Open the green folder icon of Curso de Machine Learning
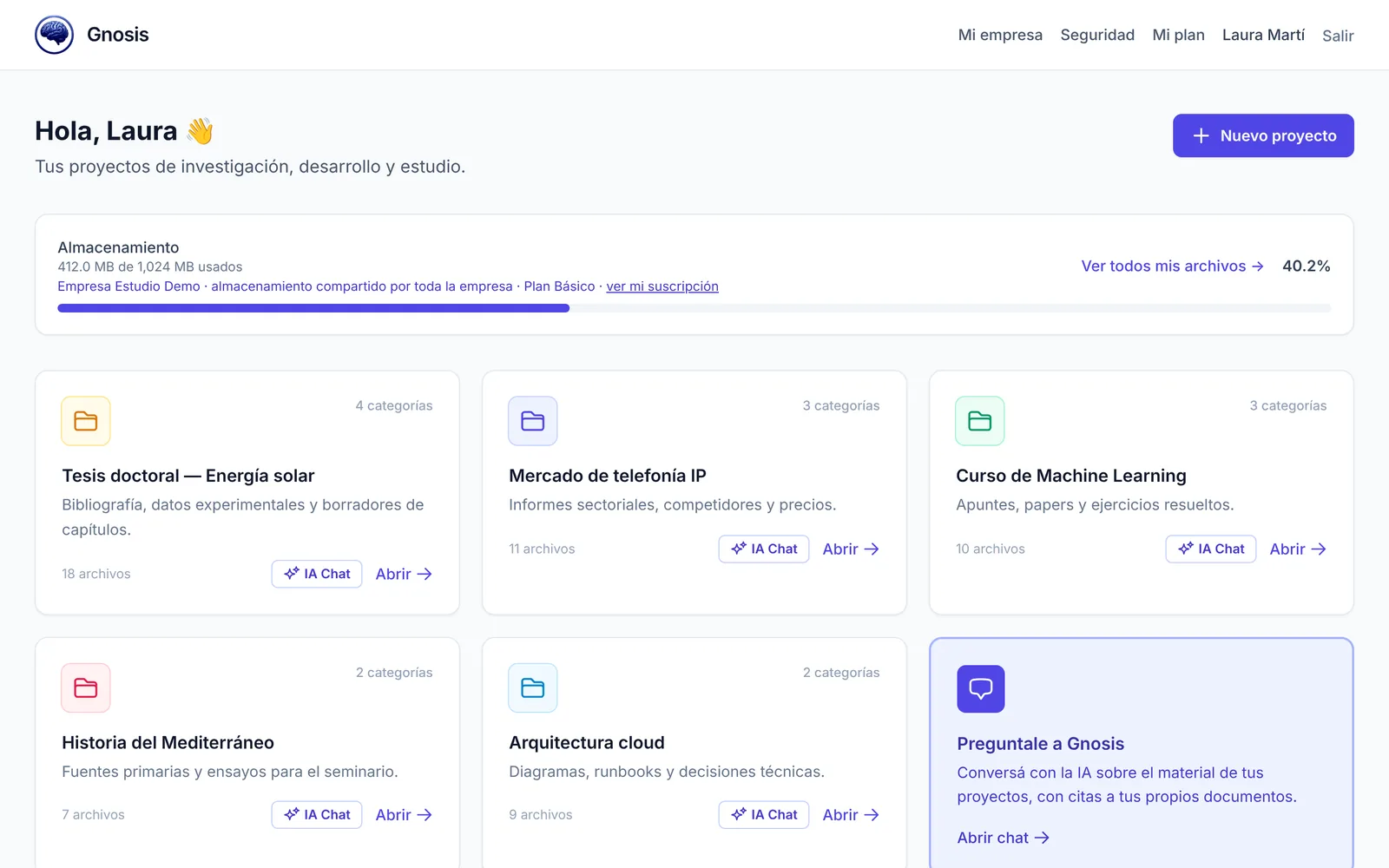The width and height of the screenshot is (1389, 868). coord(980,421)
